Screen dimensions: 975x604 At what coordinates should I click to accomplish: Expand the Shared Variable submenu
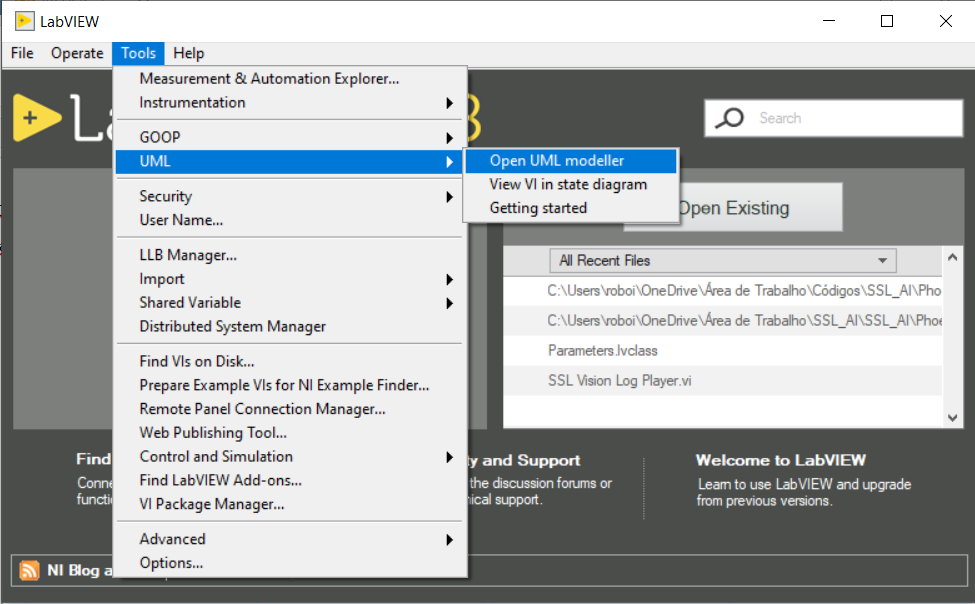pyautogui.click(x=290, y=303)
